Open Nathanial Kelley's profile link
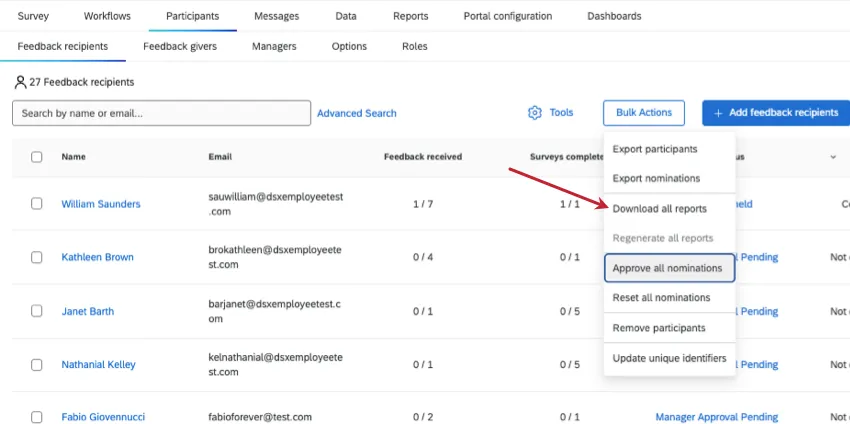 [x=99, y=364]
